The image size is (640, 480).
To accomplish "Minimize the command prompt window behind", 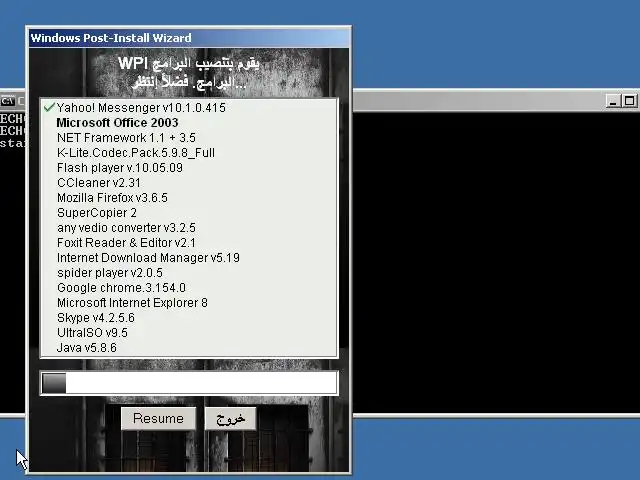I will (613, 100).
